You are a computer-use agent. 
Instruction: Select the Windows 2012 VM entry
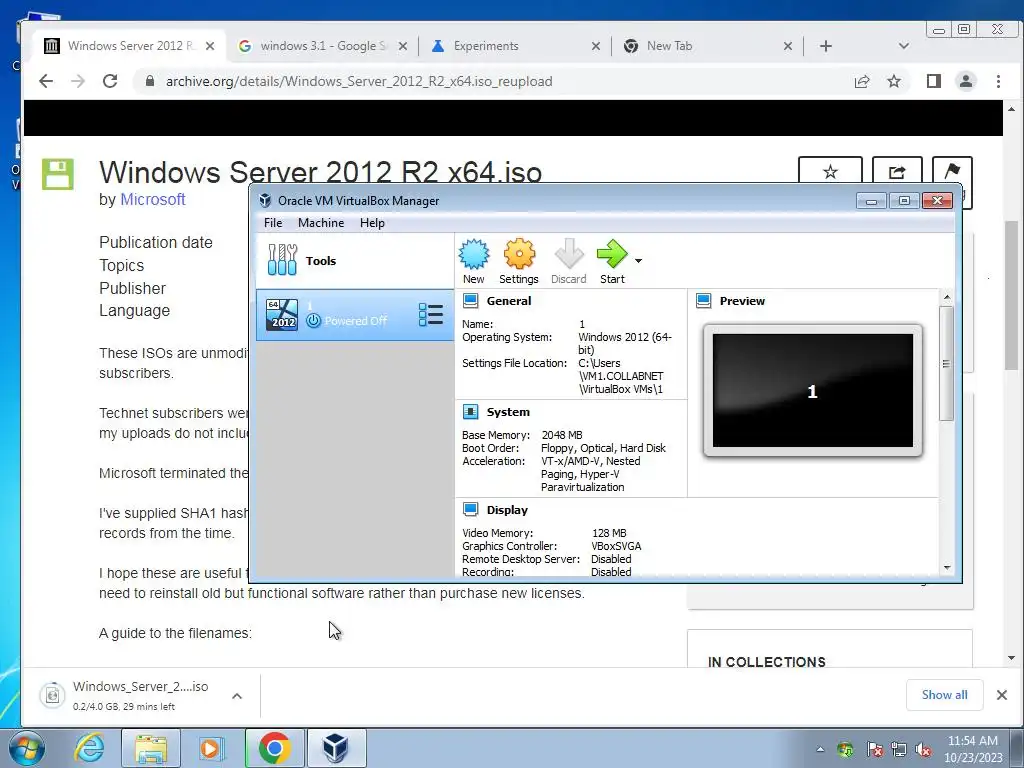(x=355, y=315)
